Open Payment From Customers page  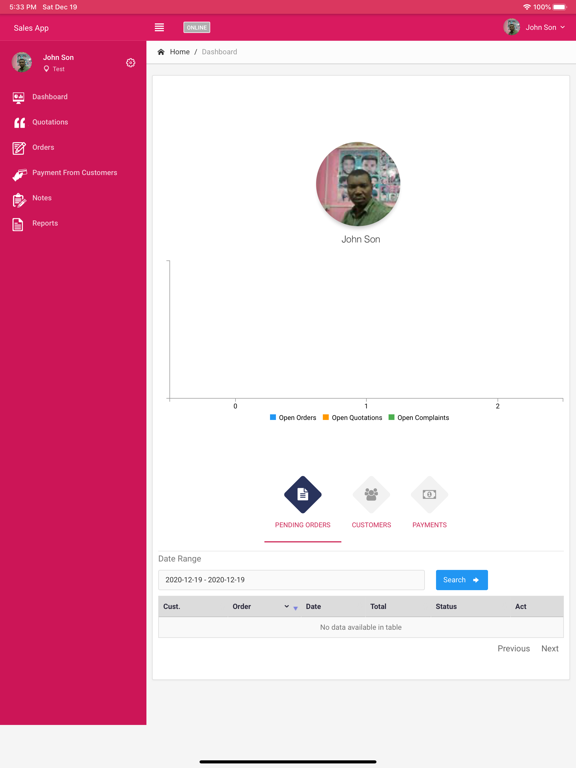74,173
